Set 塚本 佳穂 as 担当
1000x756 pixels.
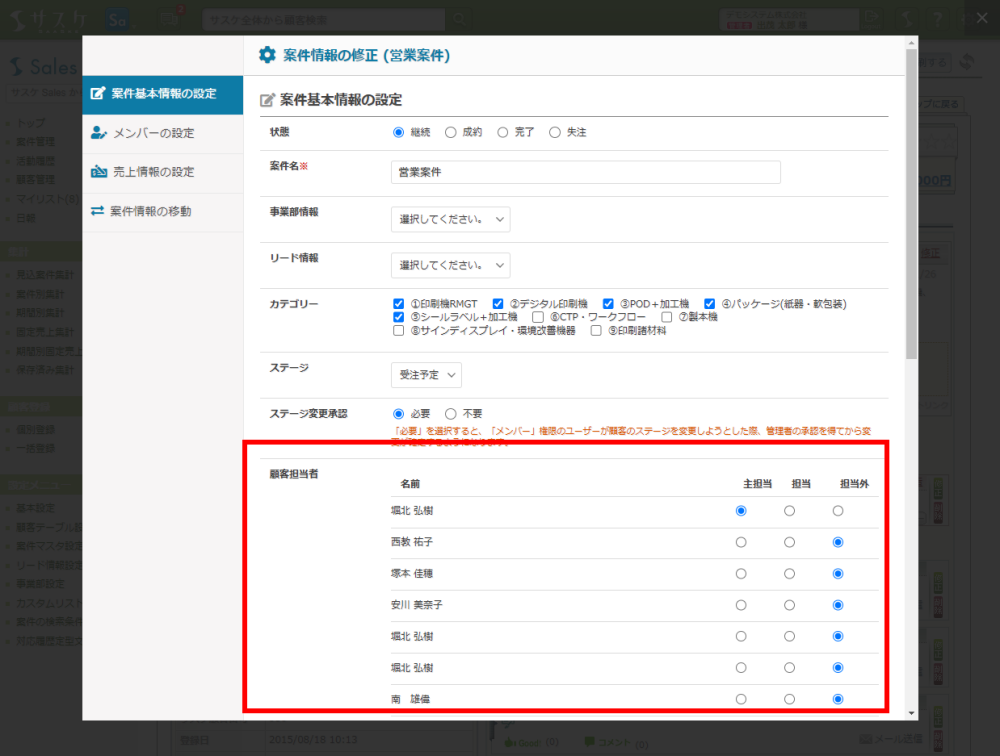790,574
